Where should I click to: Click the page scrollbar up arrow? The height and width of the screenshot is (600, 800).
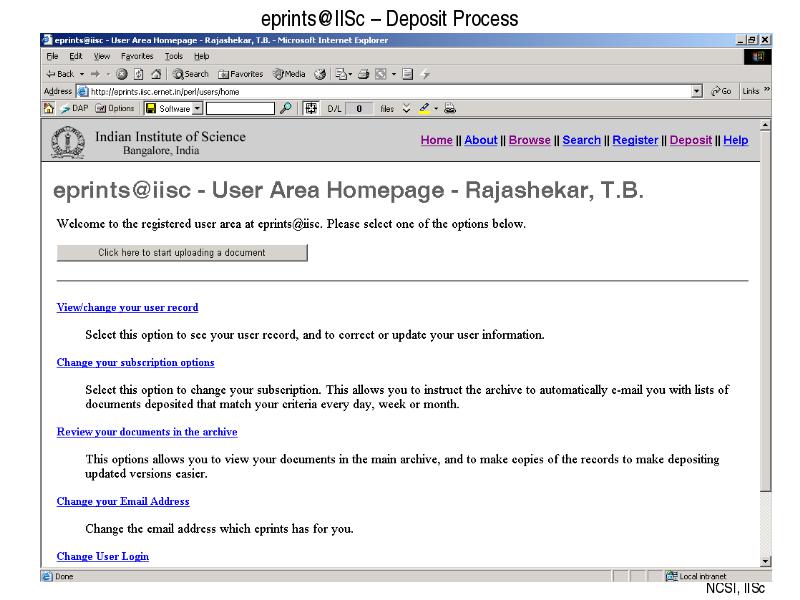pos(765,124)
